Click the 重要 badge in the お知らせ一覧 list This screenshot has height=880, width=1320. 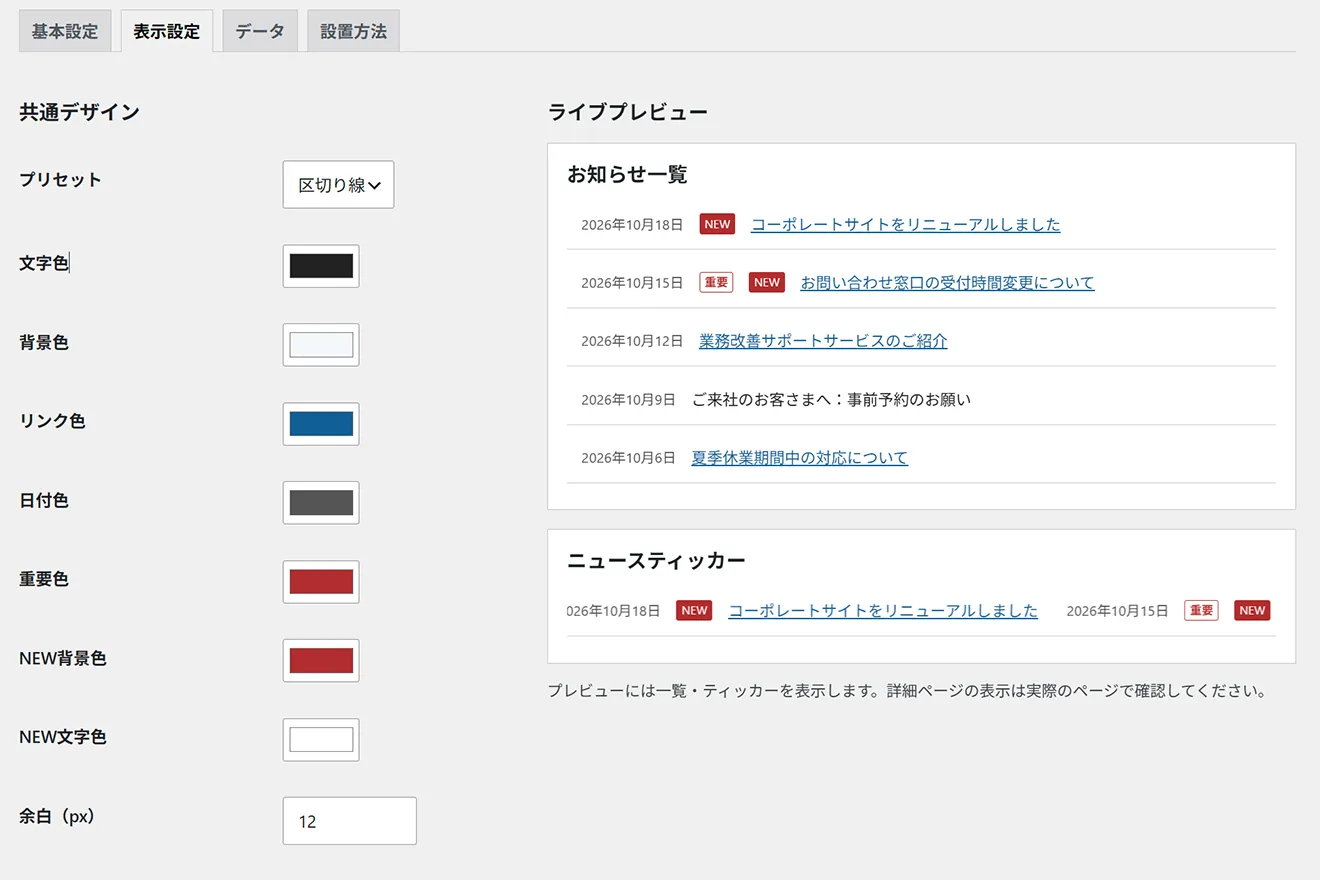[716, 282]
